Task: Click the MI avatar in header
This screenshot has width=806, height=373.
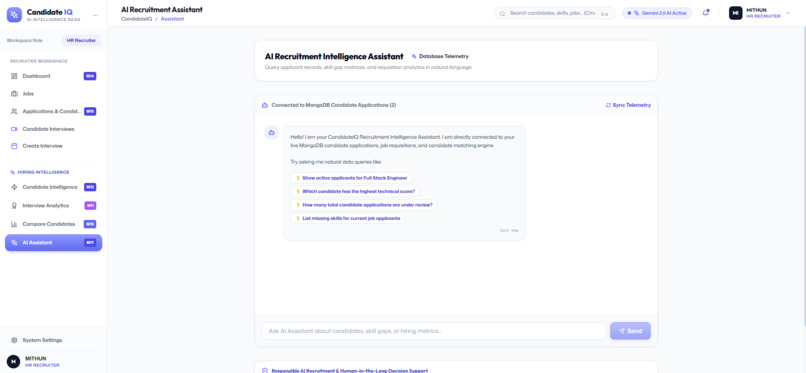Action: 736,13
